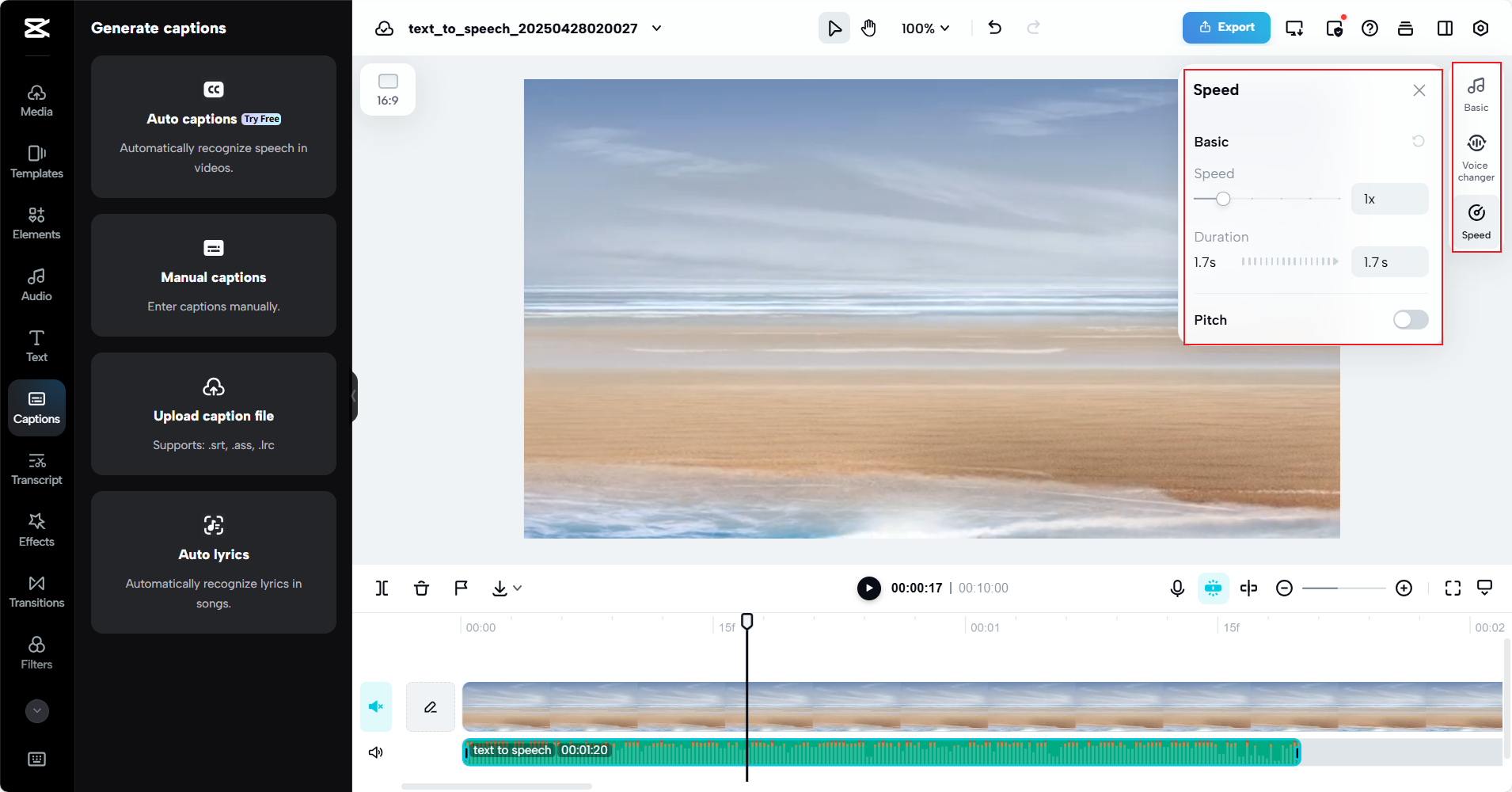Toggle audio track volume
Screen dimensions: 1512x792
click(x=376, y=752)
